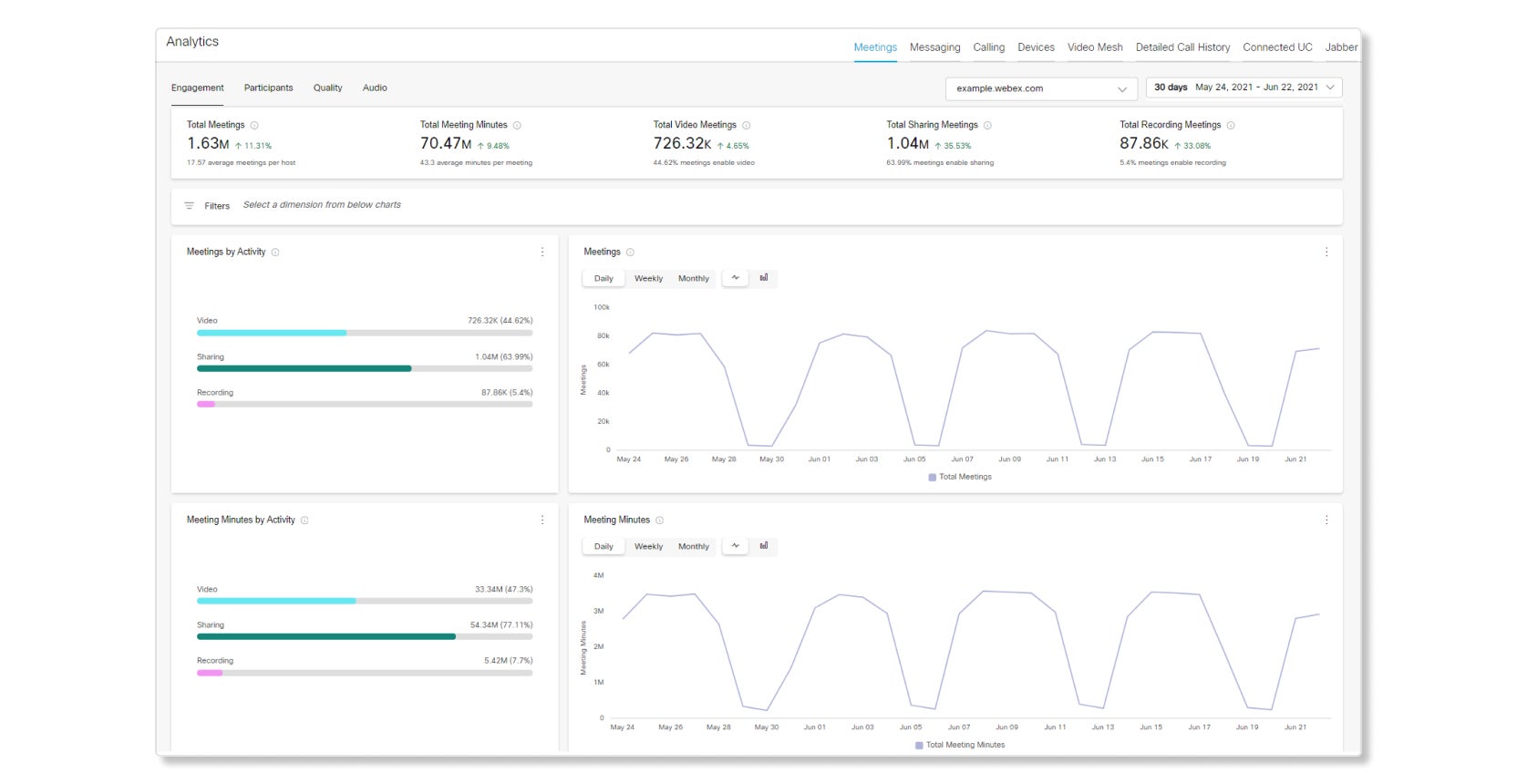This screenshot has width=1517, height=784.
Task: Show info for Meeting Minutes by Activity
Action: 304,521
